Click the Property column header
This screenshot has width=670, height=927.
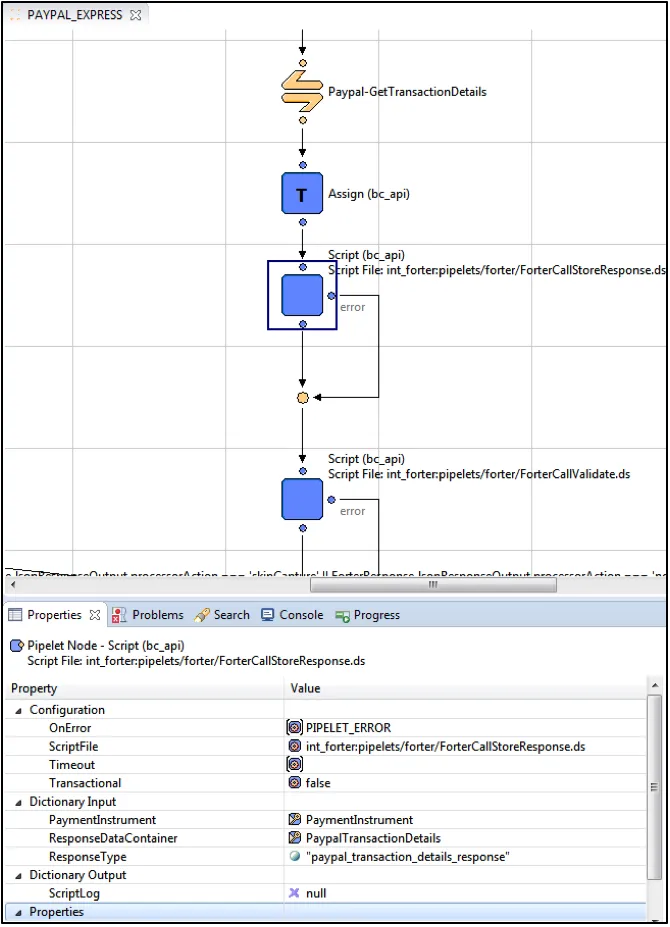[x=145, y=688]
